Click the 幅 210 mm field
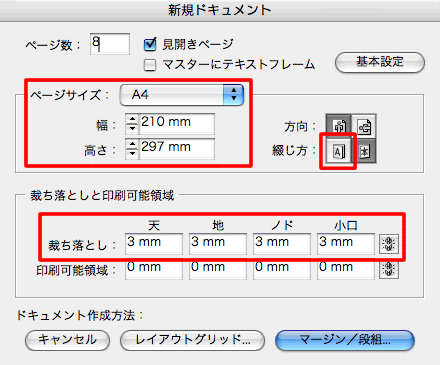The width and height of the screenshot is (440, 365). 177,124
